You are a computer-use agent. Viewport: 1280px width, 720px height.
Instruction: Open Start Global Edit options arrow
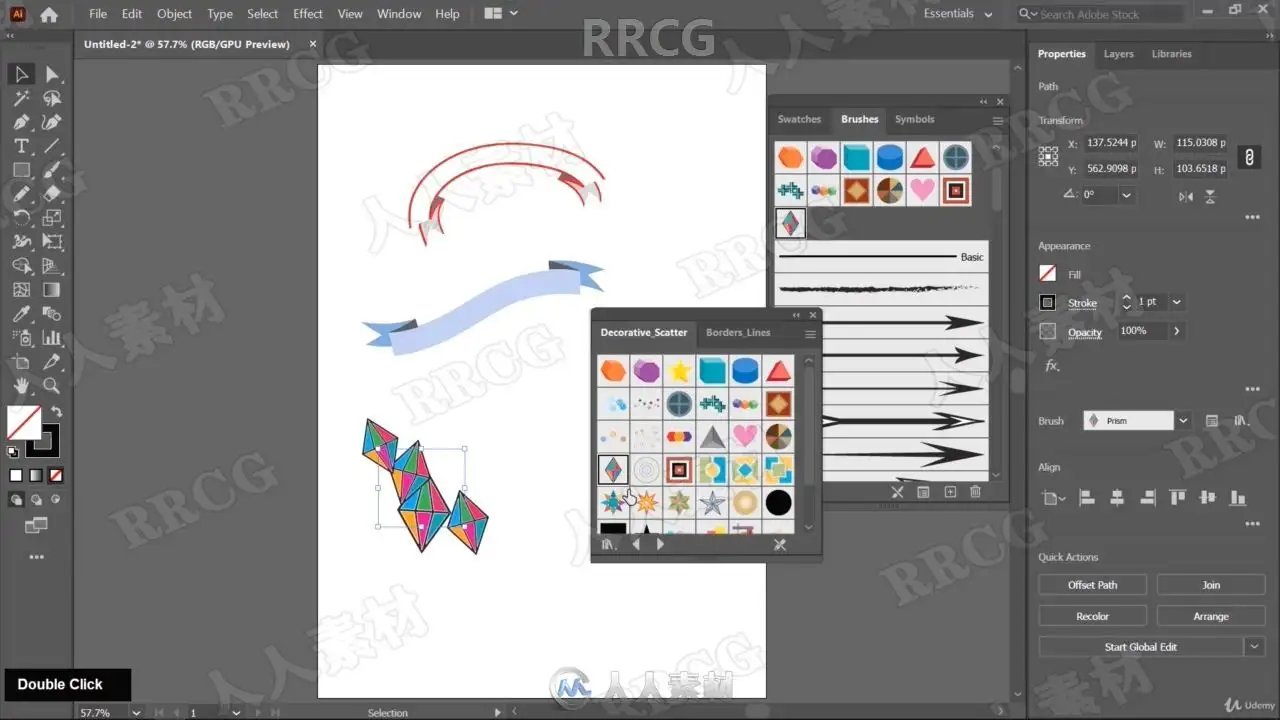click(x=1255, y=647)
